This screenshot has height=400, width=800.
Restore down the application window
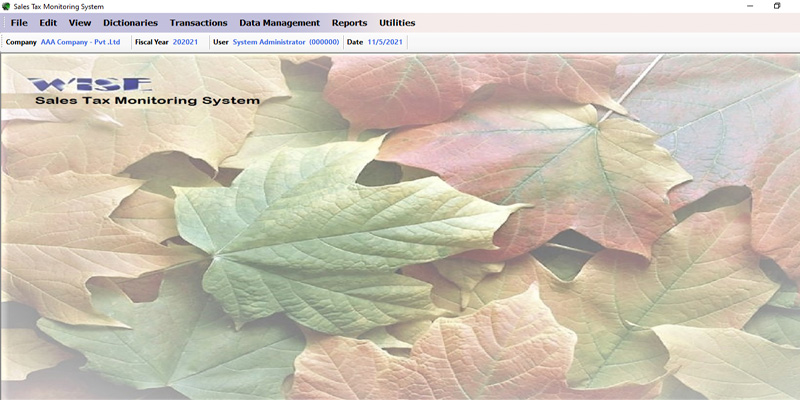[x=777, y=6]
